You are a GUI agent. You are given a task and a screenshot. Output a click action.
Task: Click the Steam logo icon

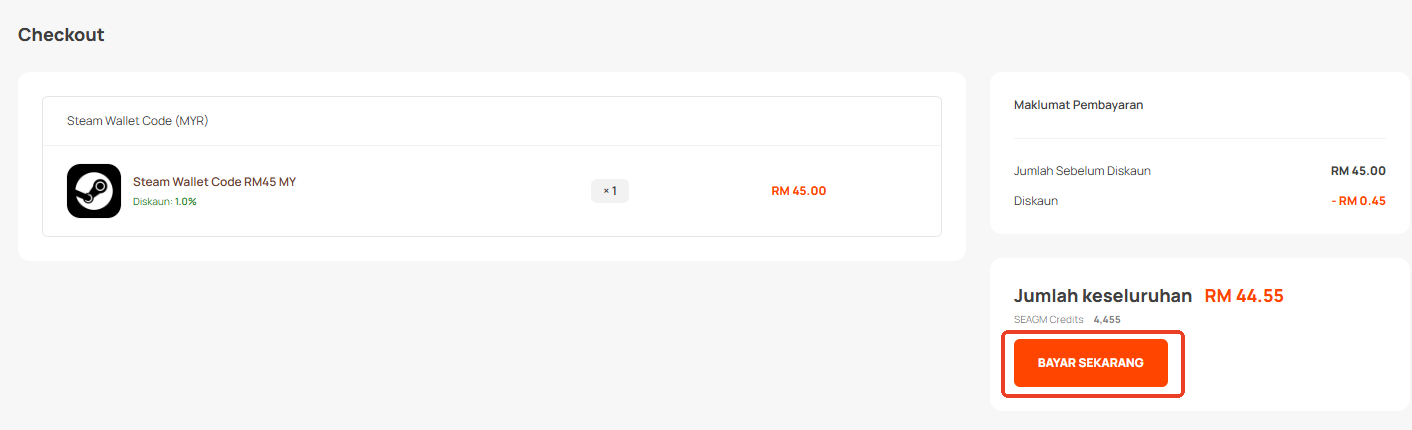(94, 191)
